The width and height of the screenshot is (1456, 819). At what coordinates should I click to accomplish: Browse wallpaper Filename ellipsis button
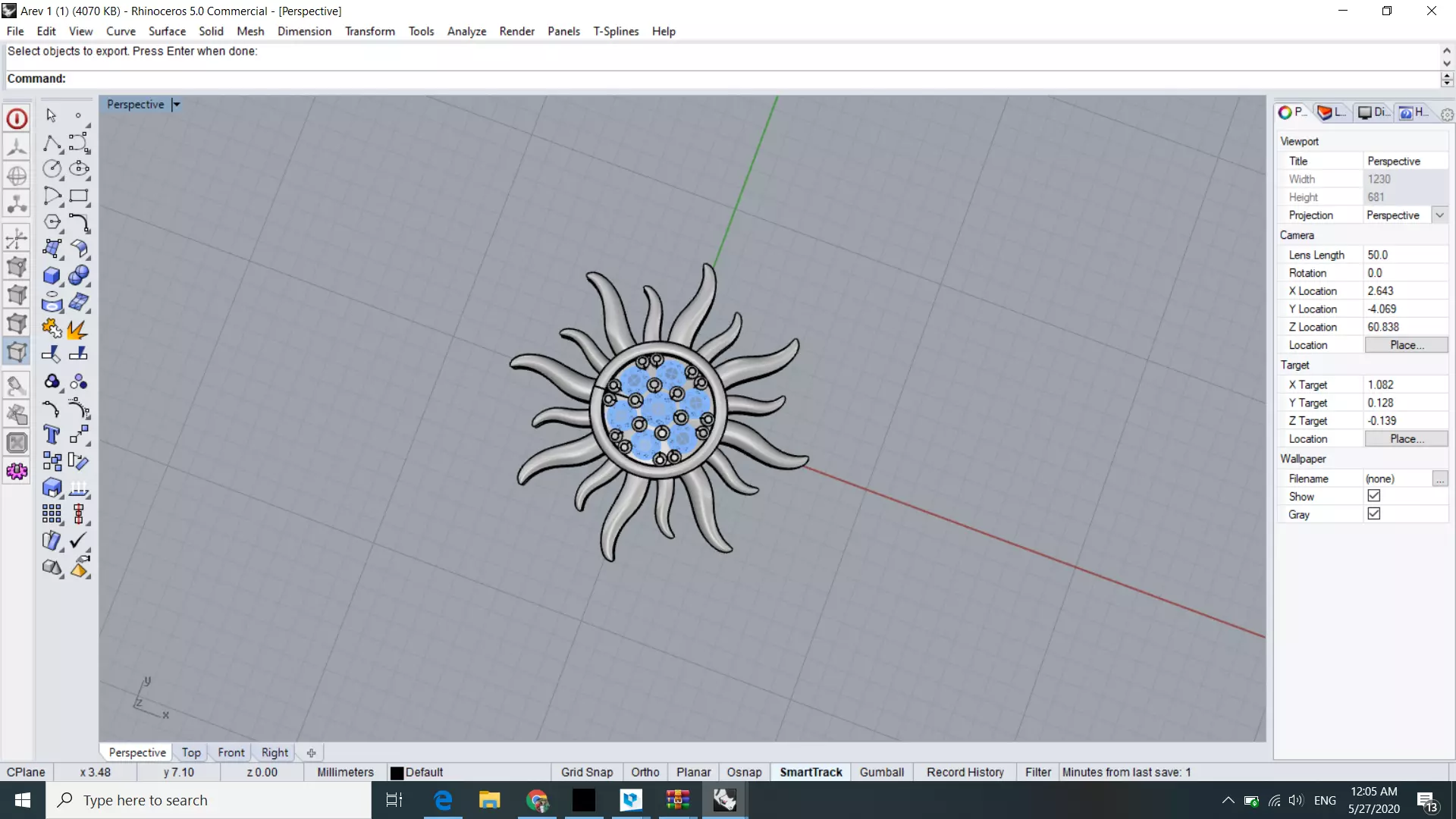[x=1439, y=479]
